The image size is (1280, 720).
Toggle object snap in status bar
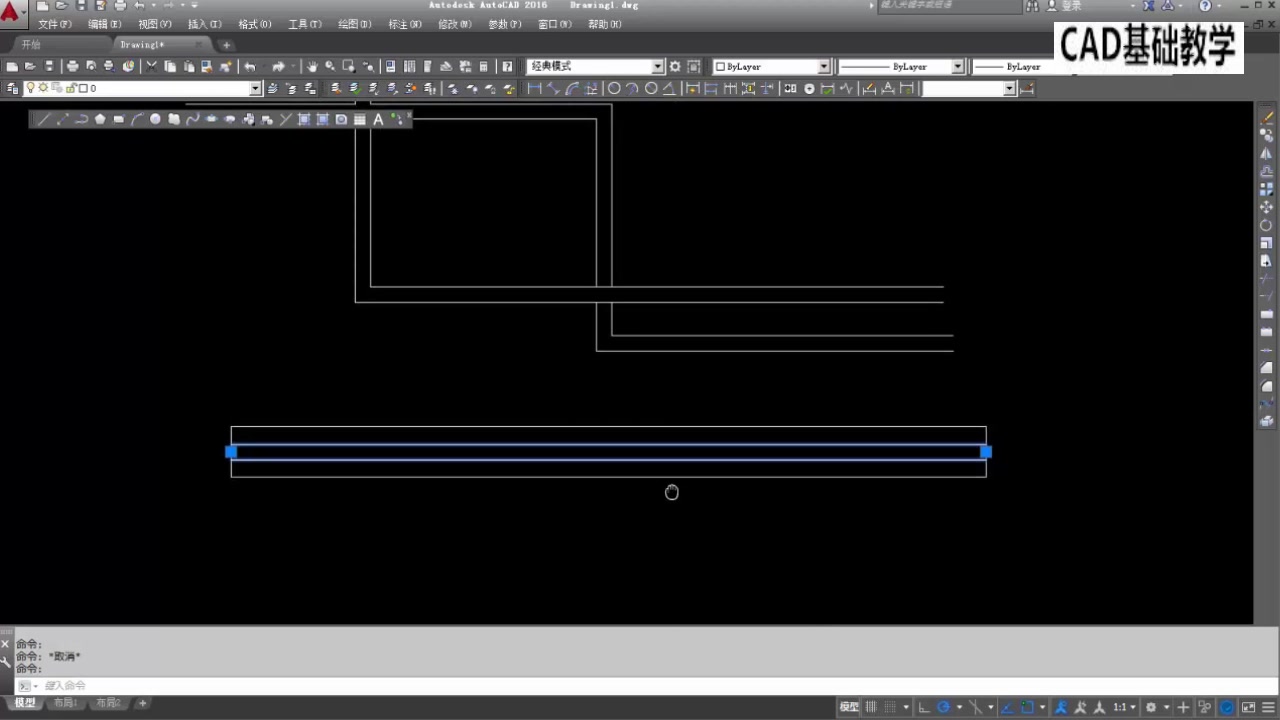click(1027, 706)
